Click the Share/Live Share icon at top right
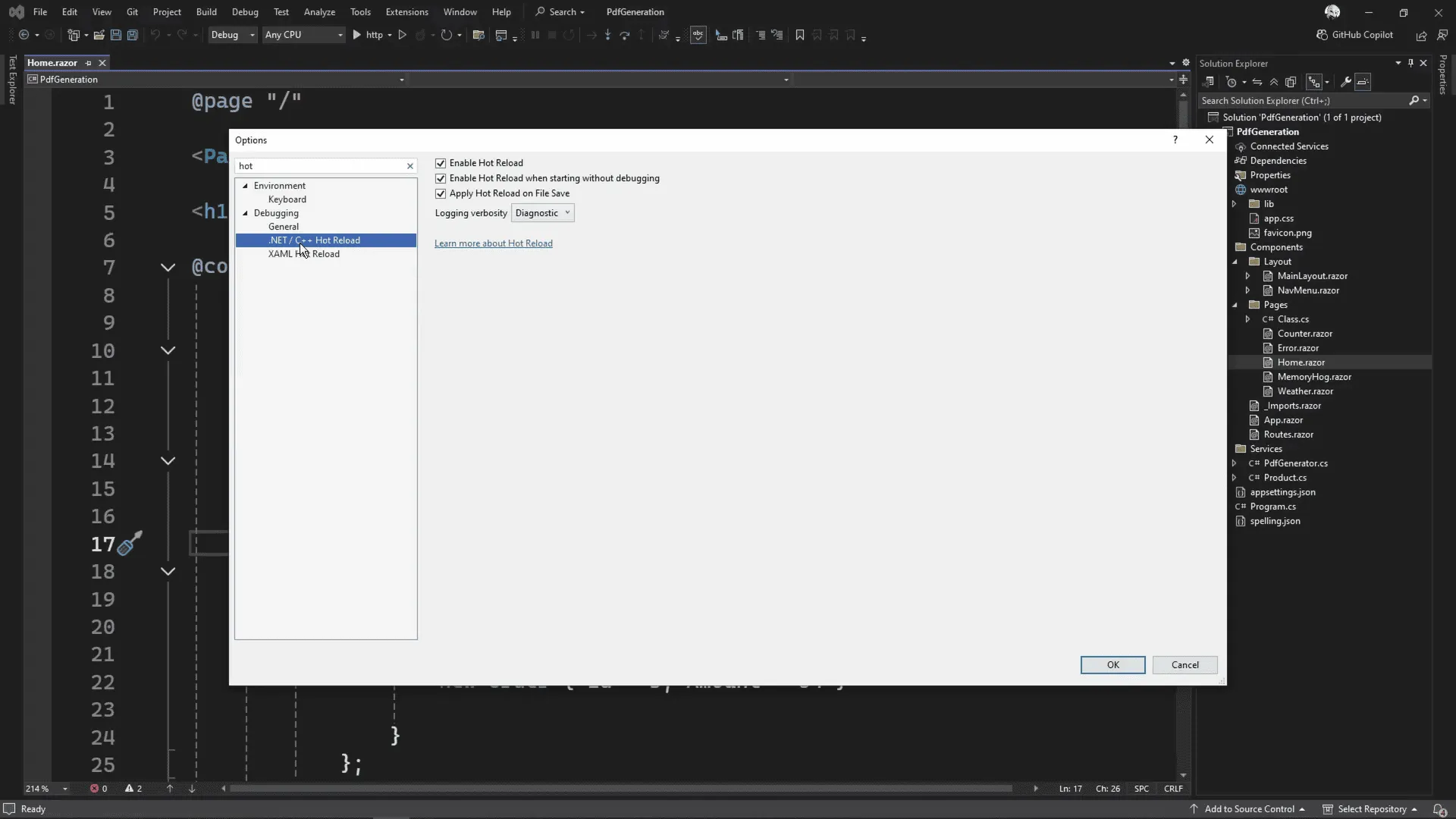The width and height of the screenshot is (1456, 819). tap(1421, 35)
